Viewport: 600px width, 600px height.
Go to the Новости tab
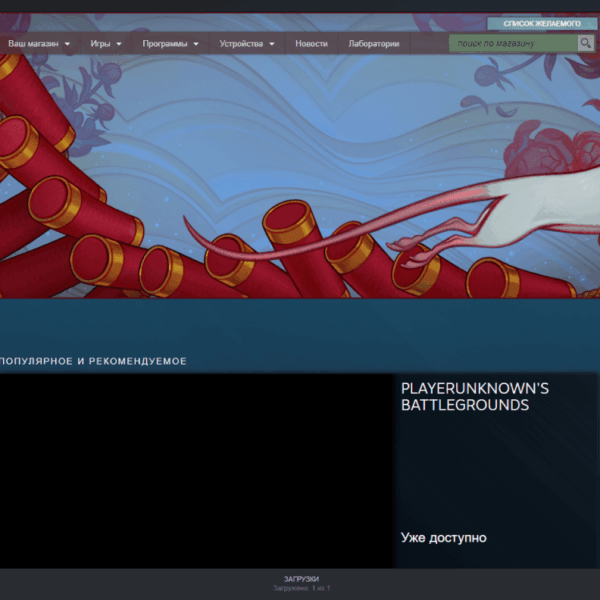(311, 44)
